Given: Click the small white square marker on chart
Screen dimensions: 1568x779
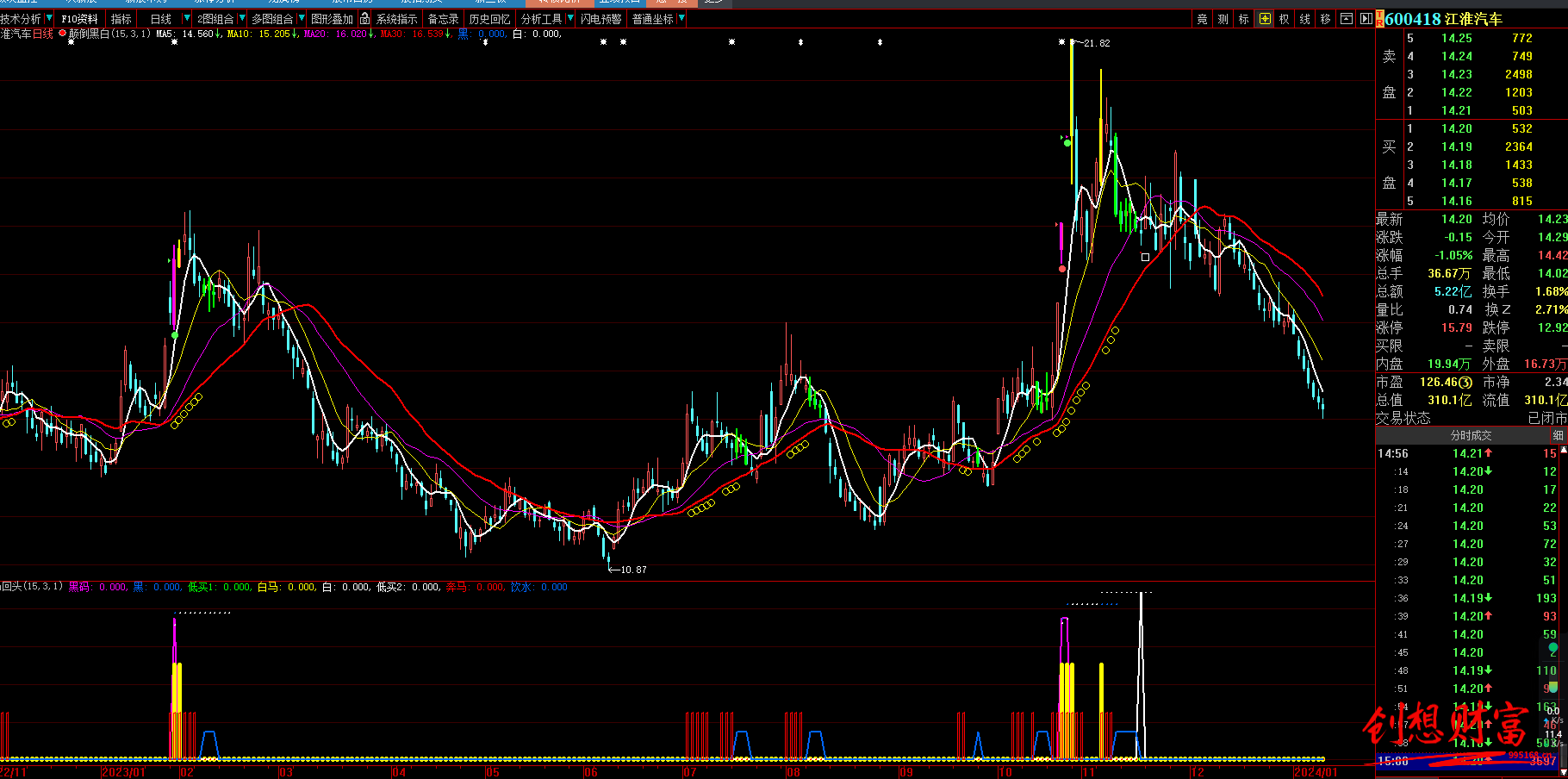Looking at the screenshot, I should [1145, 257].
